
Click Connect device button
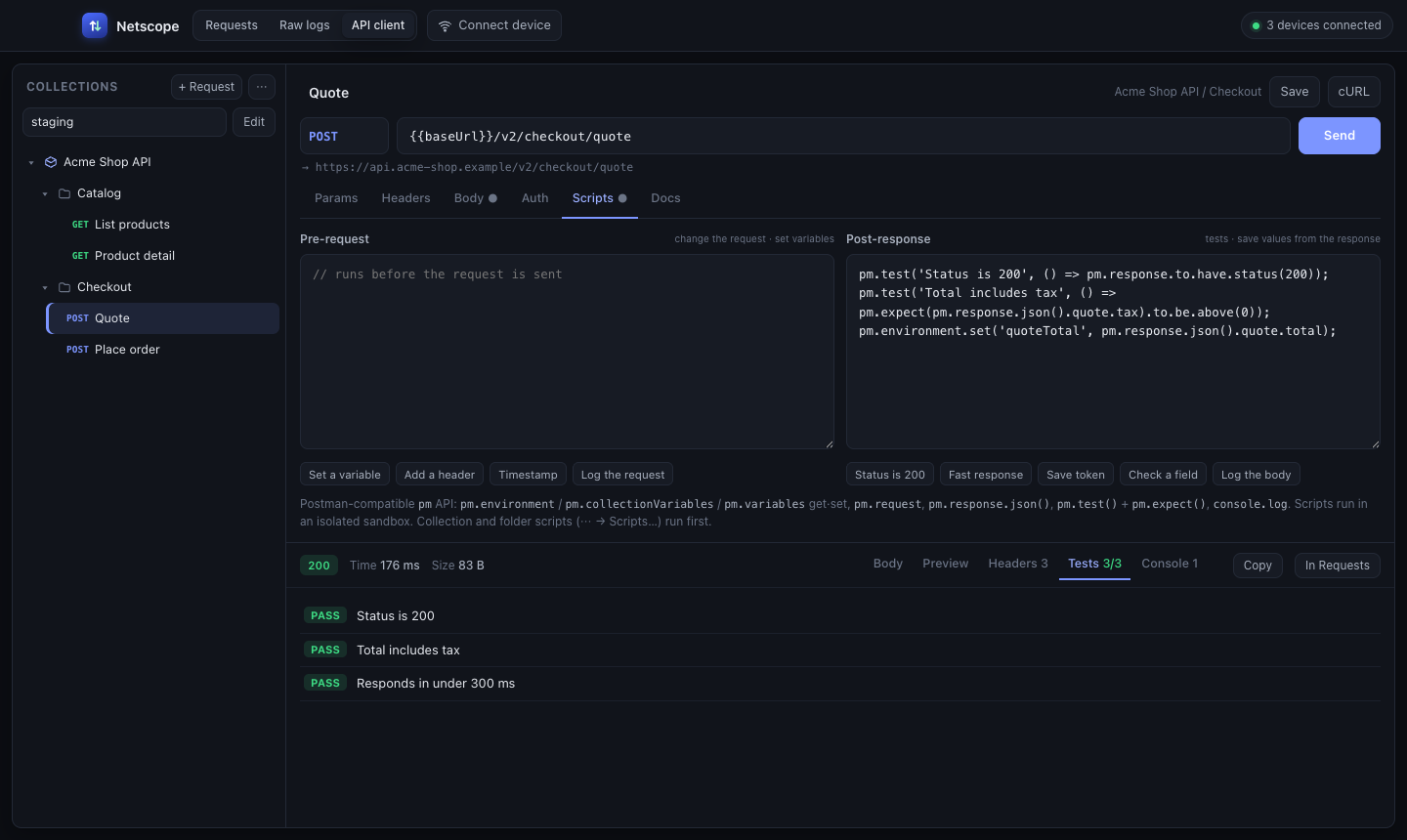[494, 25]
